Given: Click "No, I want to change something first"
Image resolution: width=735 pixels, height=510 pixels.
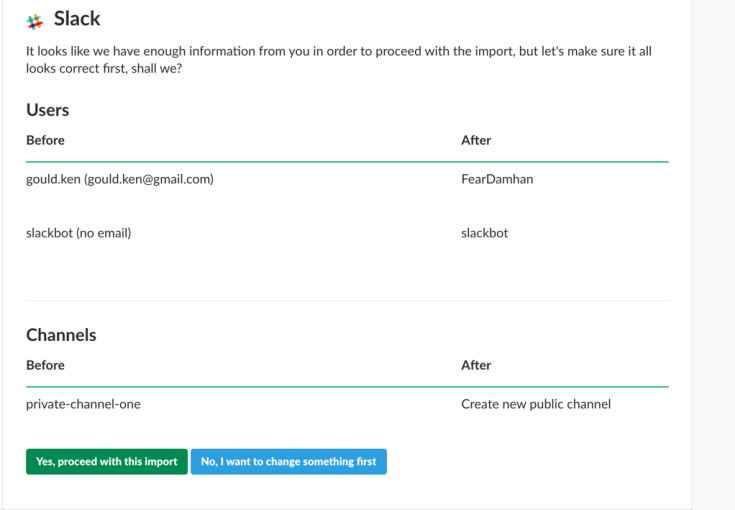Looking at the screenshot, I should [x=288, y=462].
